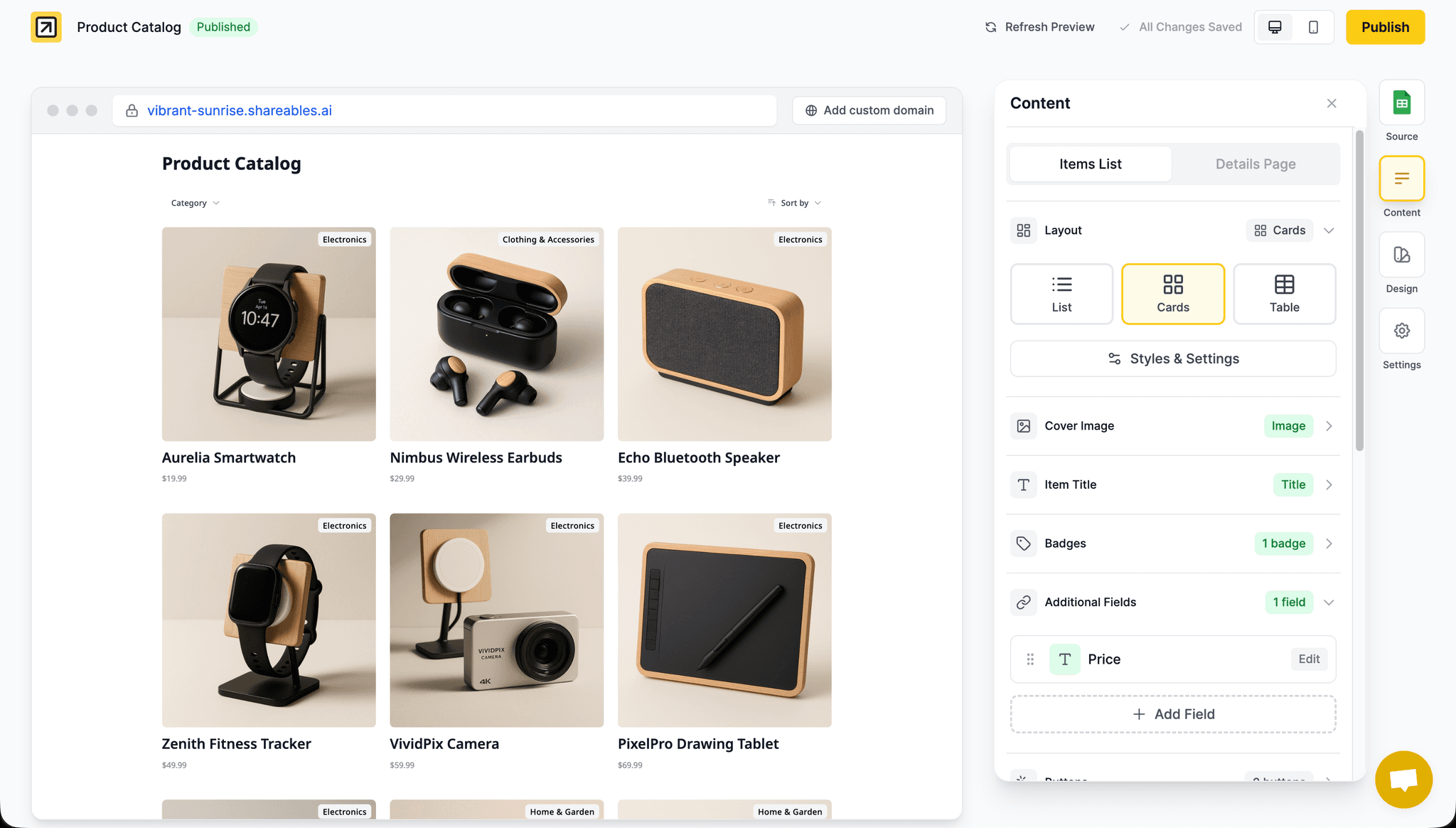
Task: Click the app logo arrow icon
Action: click(x=46, y=27)
